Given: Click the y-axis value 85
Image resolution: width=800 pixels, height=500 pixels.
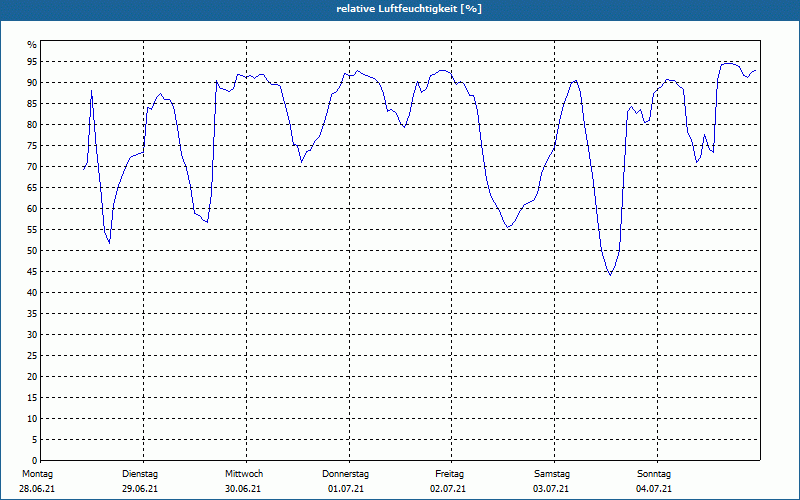Looking at the screenshot, I should [32, 104].
